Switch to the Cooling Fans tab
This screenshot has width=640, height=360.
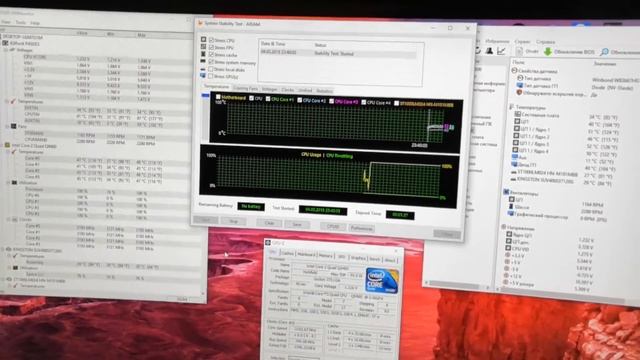[245, 88]
